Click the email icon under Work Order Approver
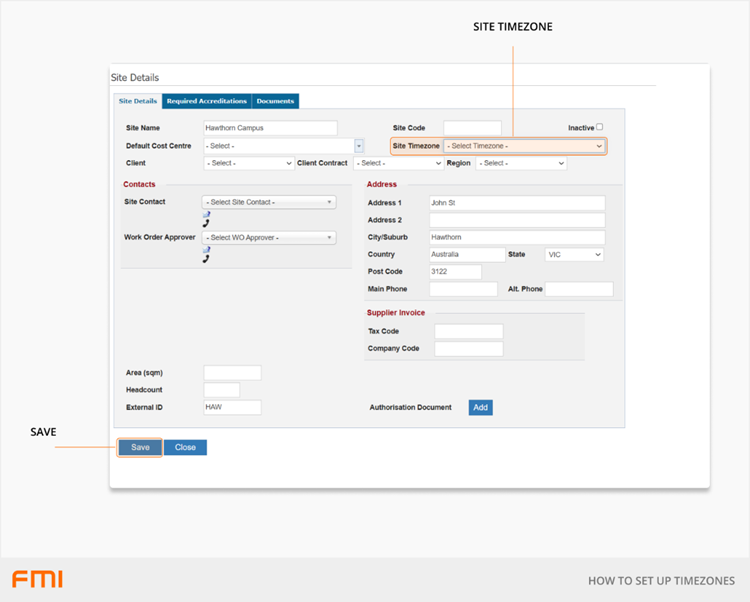Viewport: 750px width, 602px height. 206,249
